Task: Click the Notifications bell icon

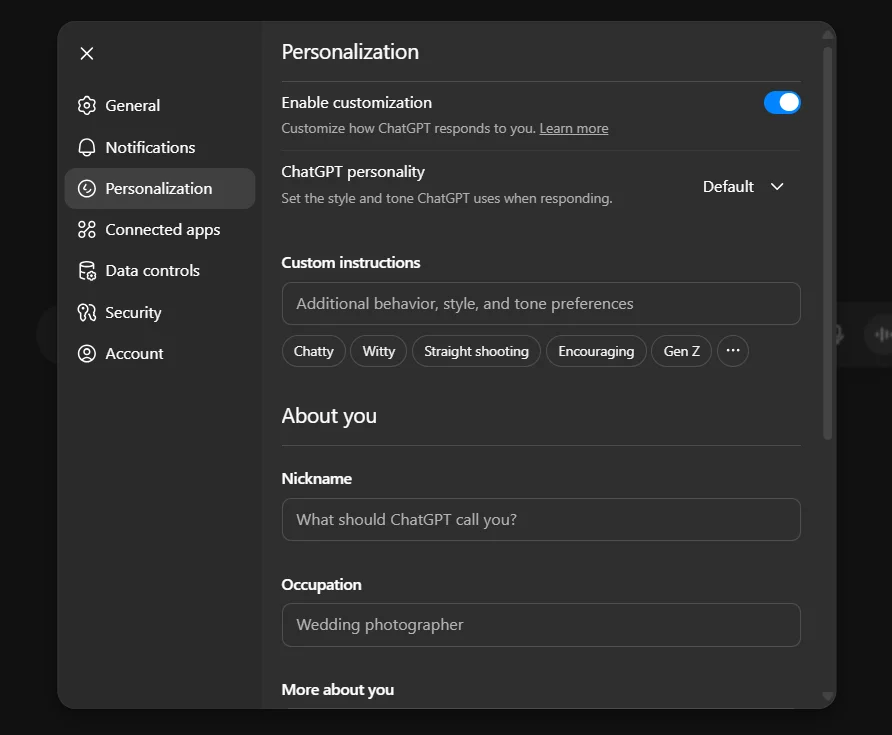Action: click(86, 147)
